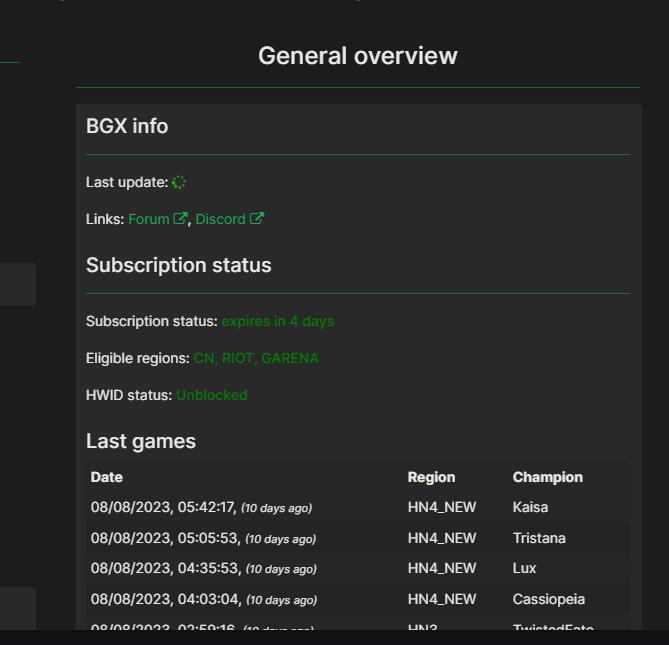Click the external-link icon beside Forum

pos(180,219)
